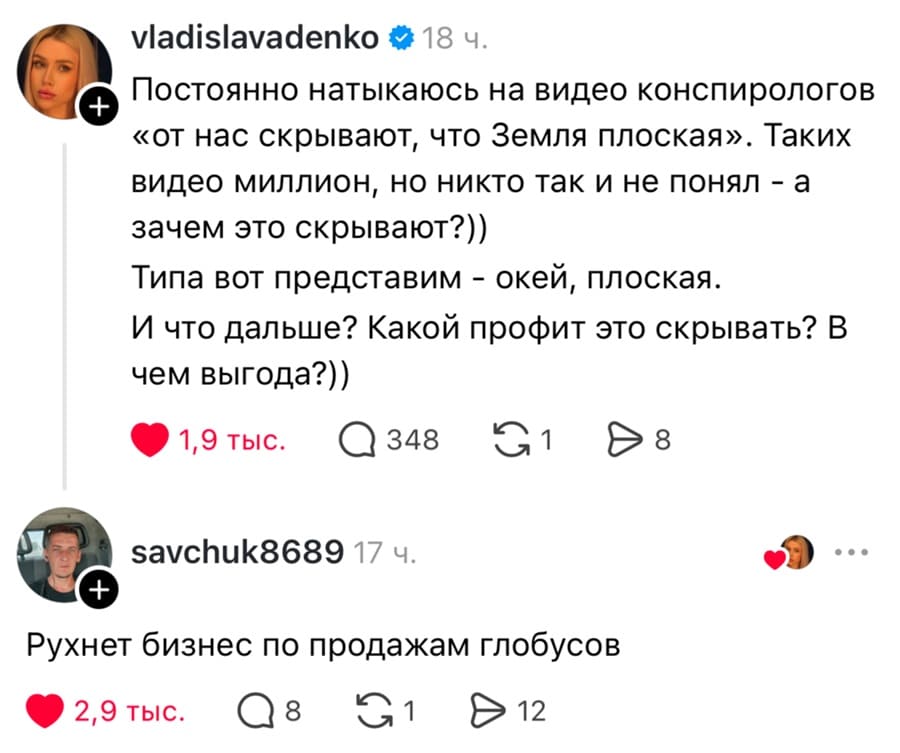The image size is (900, 753).
Task: Share savchuk8689's comment via the send icon
Action: tap(490, 711)
